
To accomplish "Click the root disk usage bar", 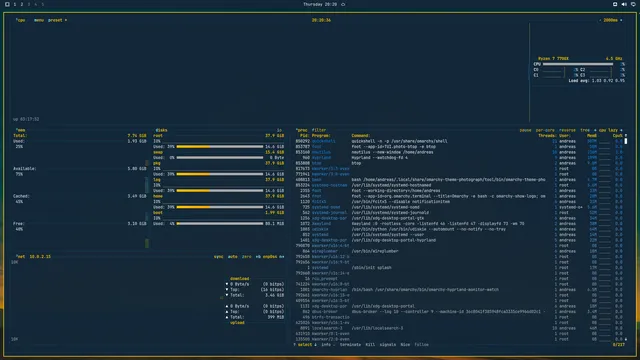I will (220, 147).
